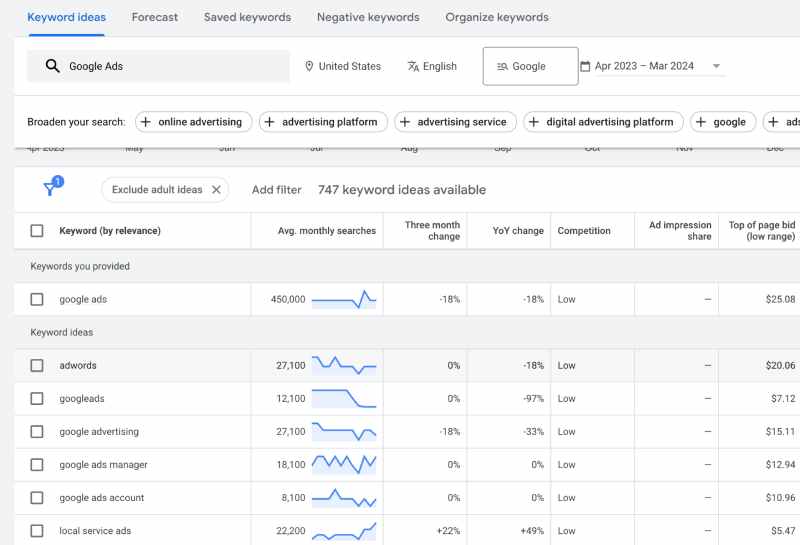This screenshot has height=545, width=800.
Task: Sort by YoY change column header
Action: click(x=518, y=231)
